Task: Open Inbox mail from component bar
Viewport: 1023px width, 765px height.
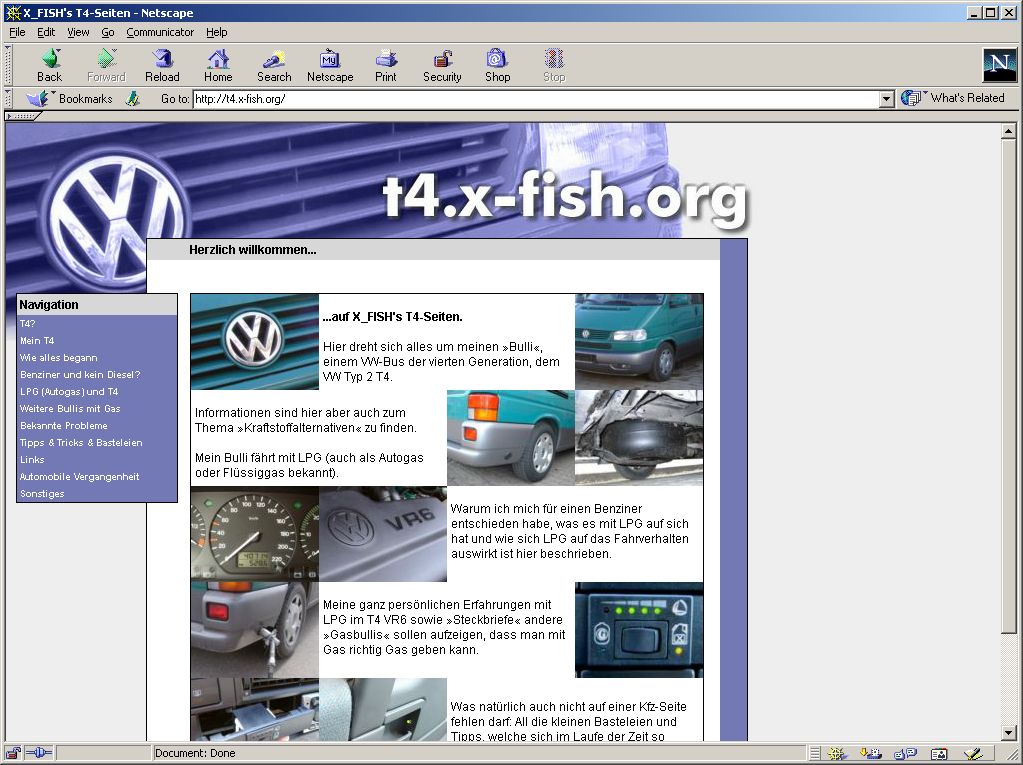Action: click(x=871, y=754)
